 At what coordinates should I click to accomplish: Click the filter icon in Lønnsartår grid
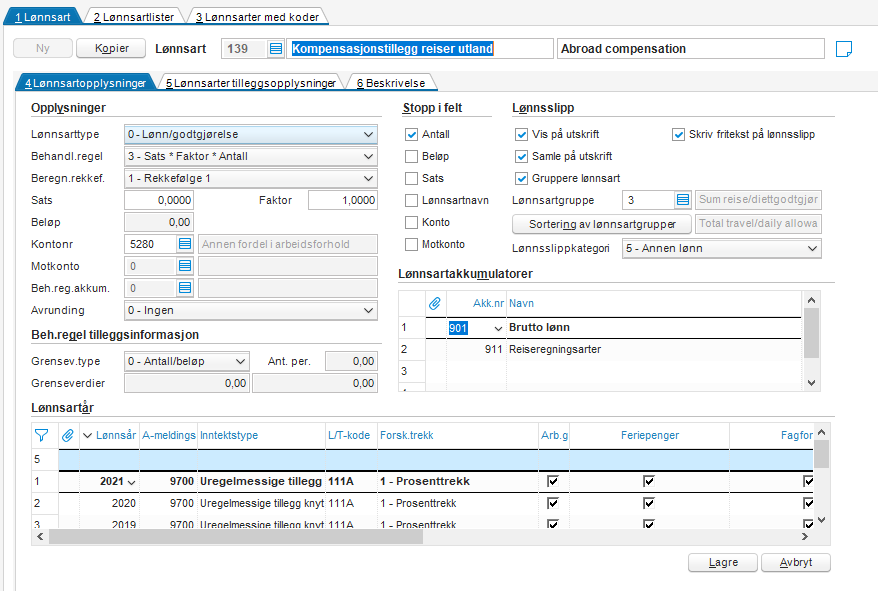(41, 435)
